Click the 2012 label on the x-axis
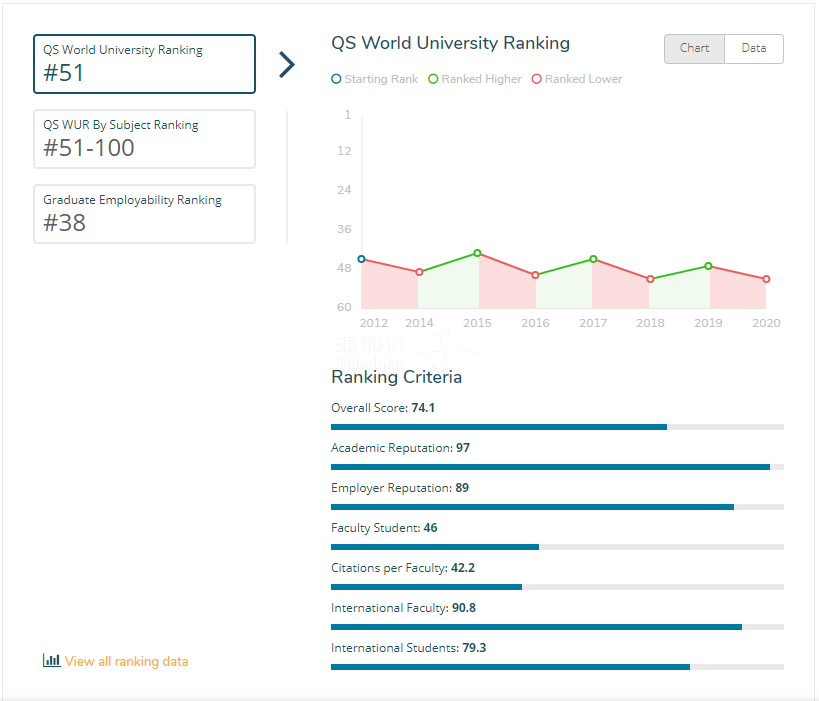819x701 pixels. [x=374, y=323]
